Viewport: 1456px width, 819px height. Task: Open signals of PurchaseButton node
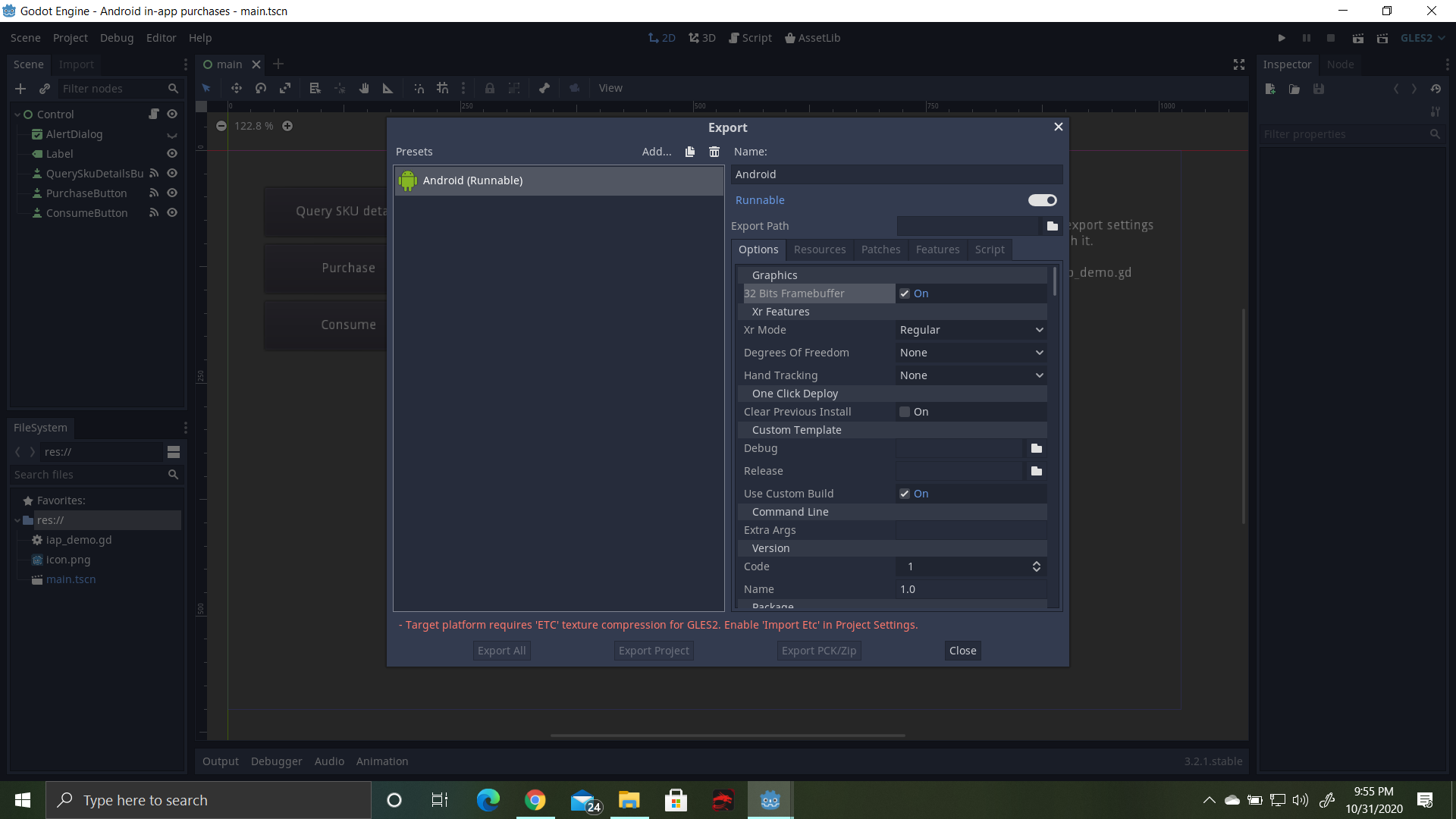click(154, 193)
